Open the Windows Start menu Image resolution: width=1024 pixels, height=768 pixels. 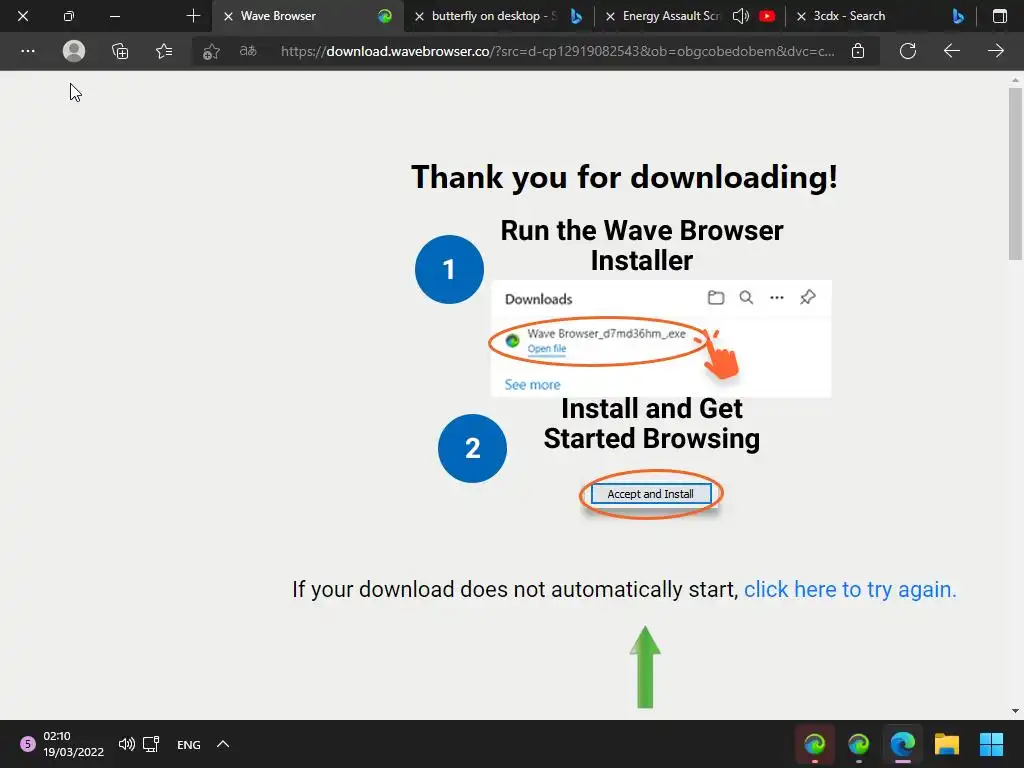point(991,744)
